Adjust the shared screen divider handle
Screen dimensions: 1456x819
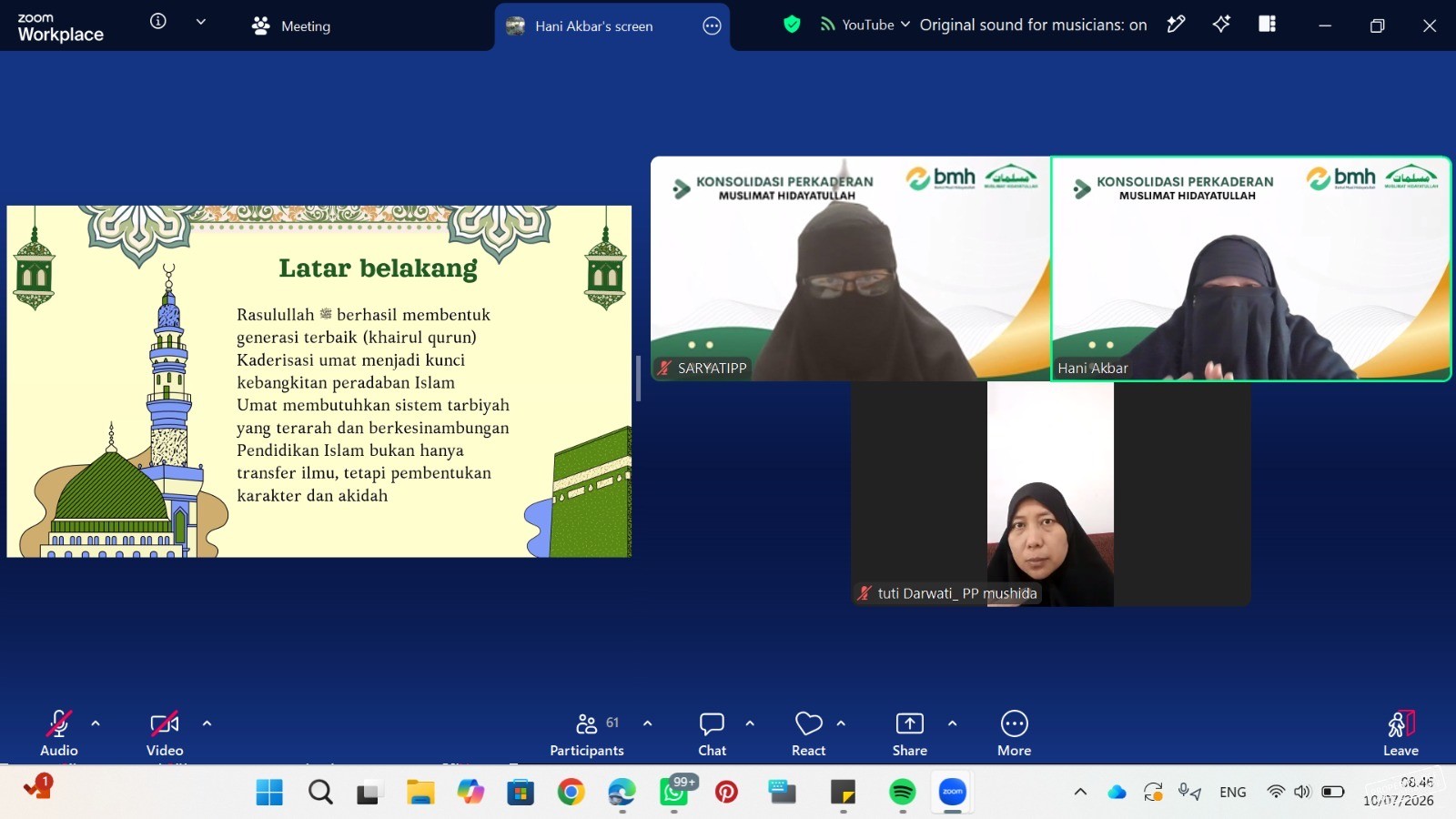tap(638, 379)
